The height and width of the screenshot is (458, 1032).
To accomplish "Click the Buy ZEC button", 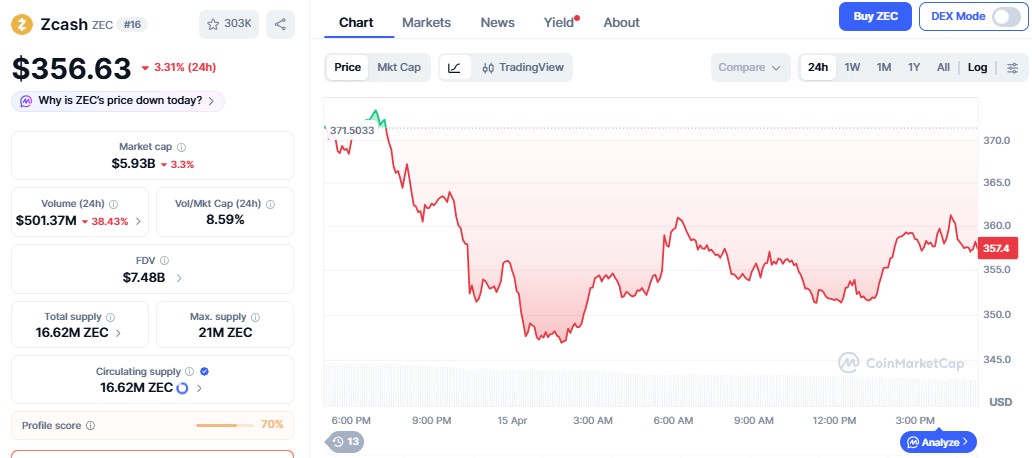I will (x=875, y=16).
